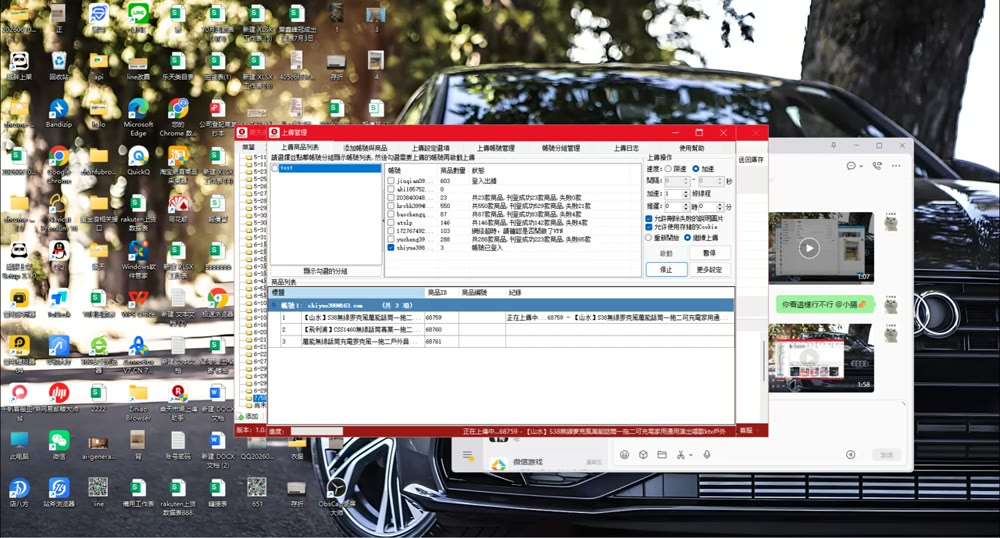This screenshot has width=1000, height=538.
Task: Adjust the delay hours spinner arrows
Action: pos(686,207)
